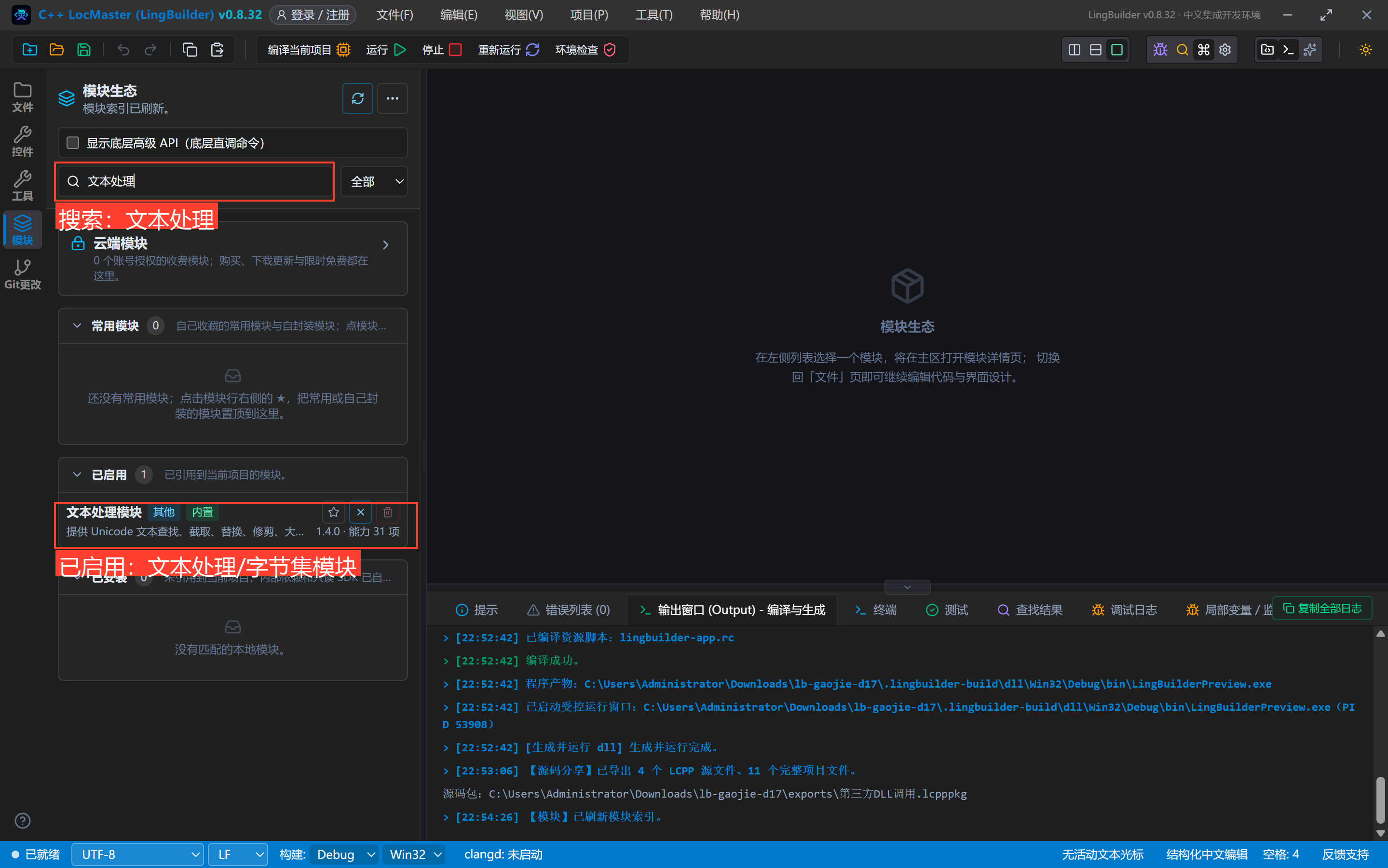Viewport: 1388px width, 868px height.
Task: Click the new project folder-plus icon
Action: (x=30, y=50)
